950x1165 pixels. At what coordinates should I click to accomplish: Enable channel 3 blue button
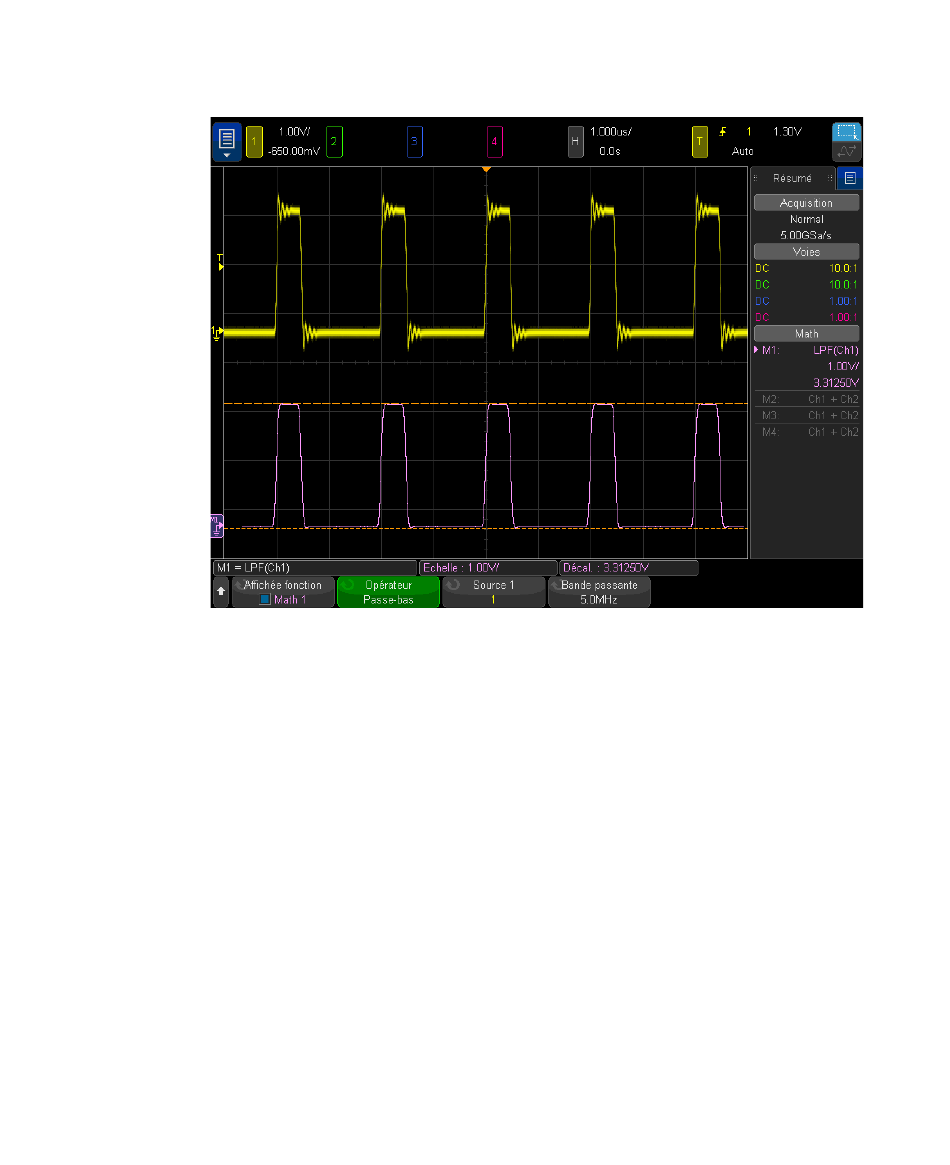(414, 141)
